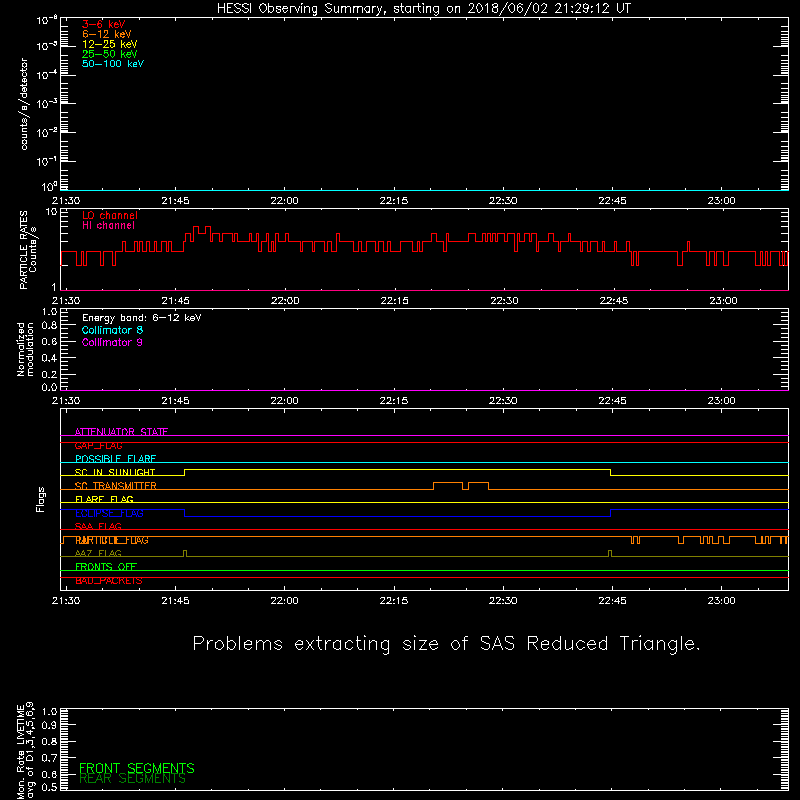
Task: Click the orange PARTICLE_FLAG label
Action: pyautogui.click(x=112, y=540)
